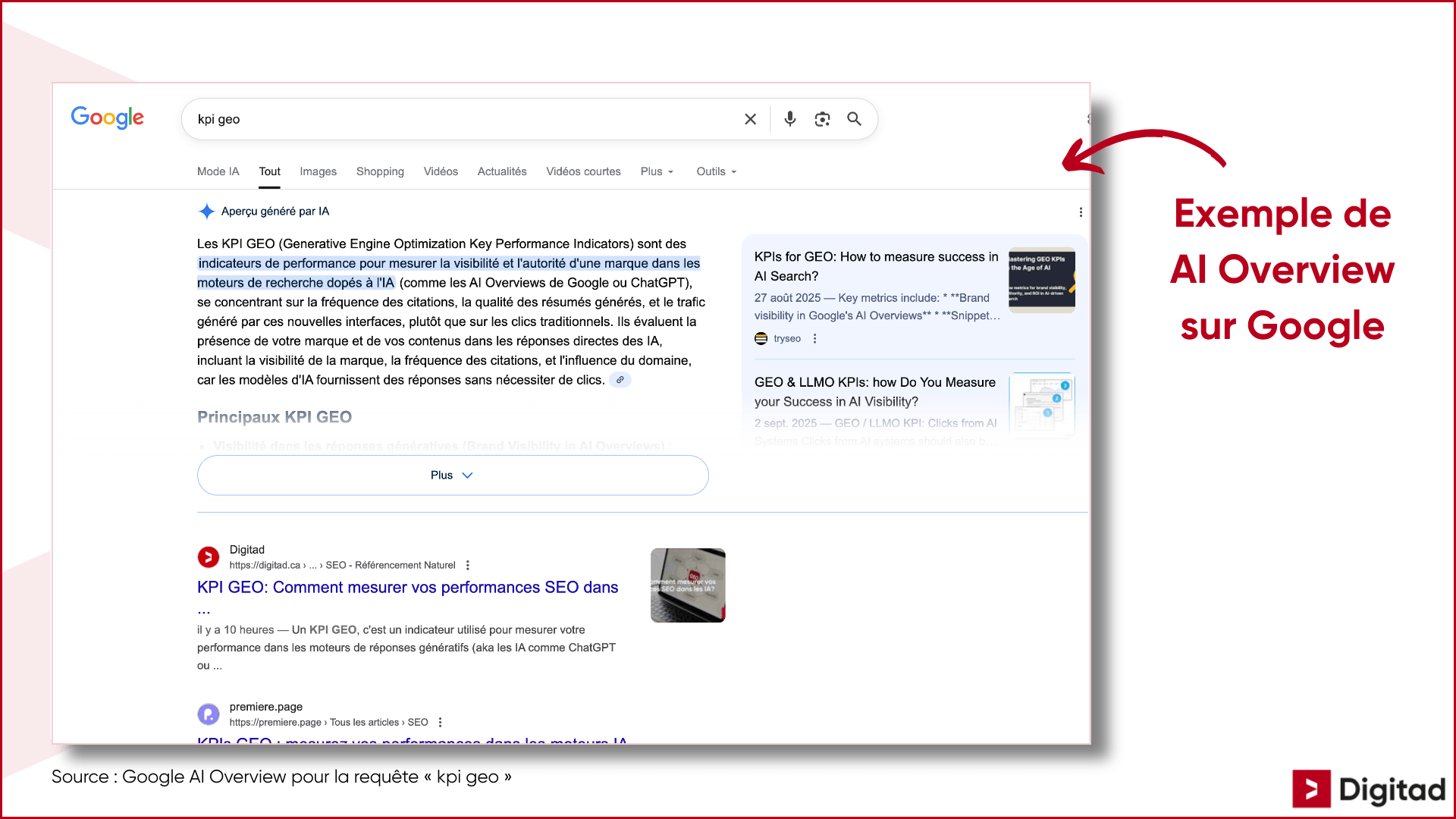Expand the Plus dropdown in tabs
Image resolution: width=1456 pixels, height=819 pixels.
[x=657, y=171]
